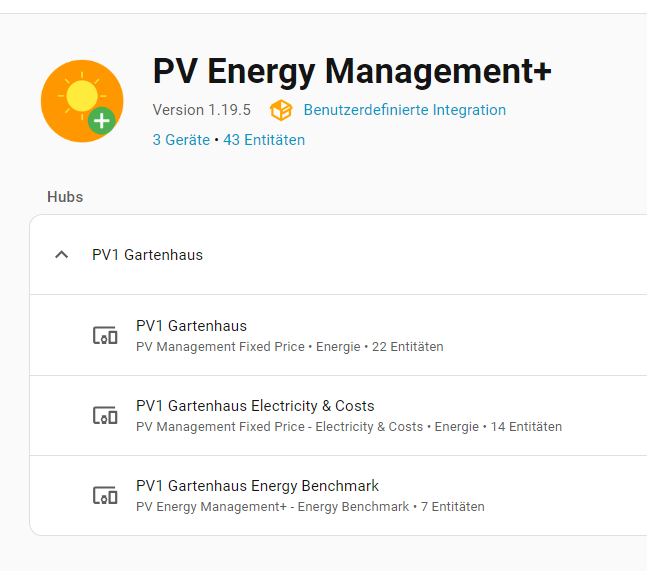Click the Energy Benchmark 7 Entitäten subtitle
This screenshot has width=647, height=571.
(x=310, y=507)
